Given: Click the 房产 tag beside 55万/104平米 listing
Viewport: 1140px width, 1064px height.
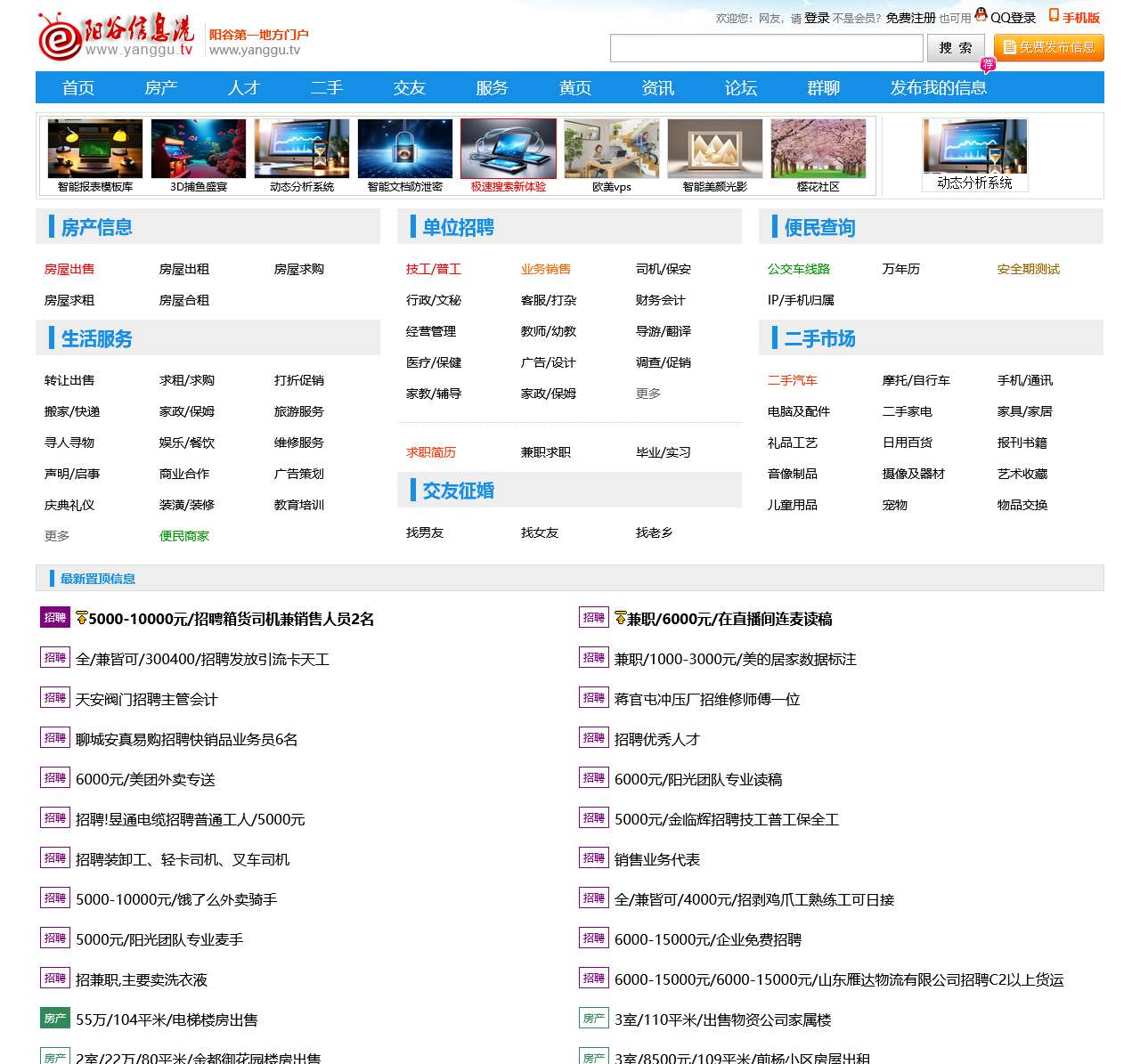Looking at the screenshot, I should (55, 1019).
